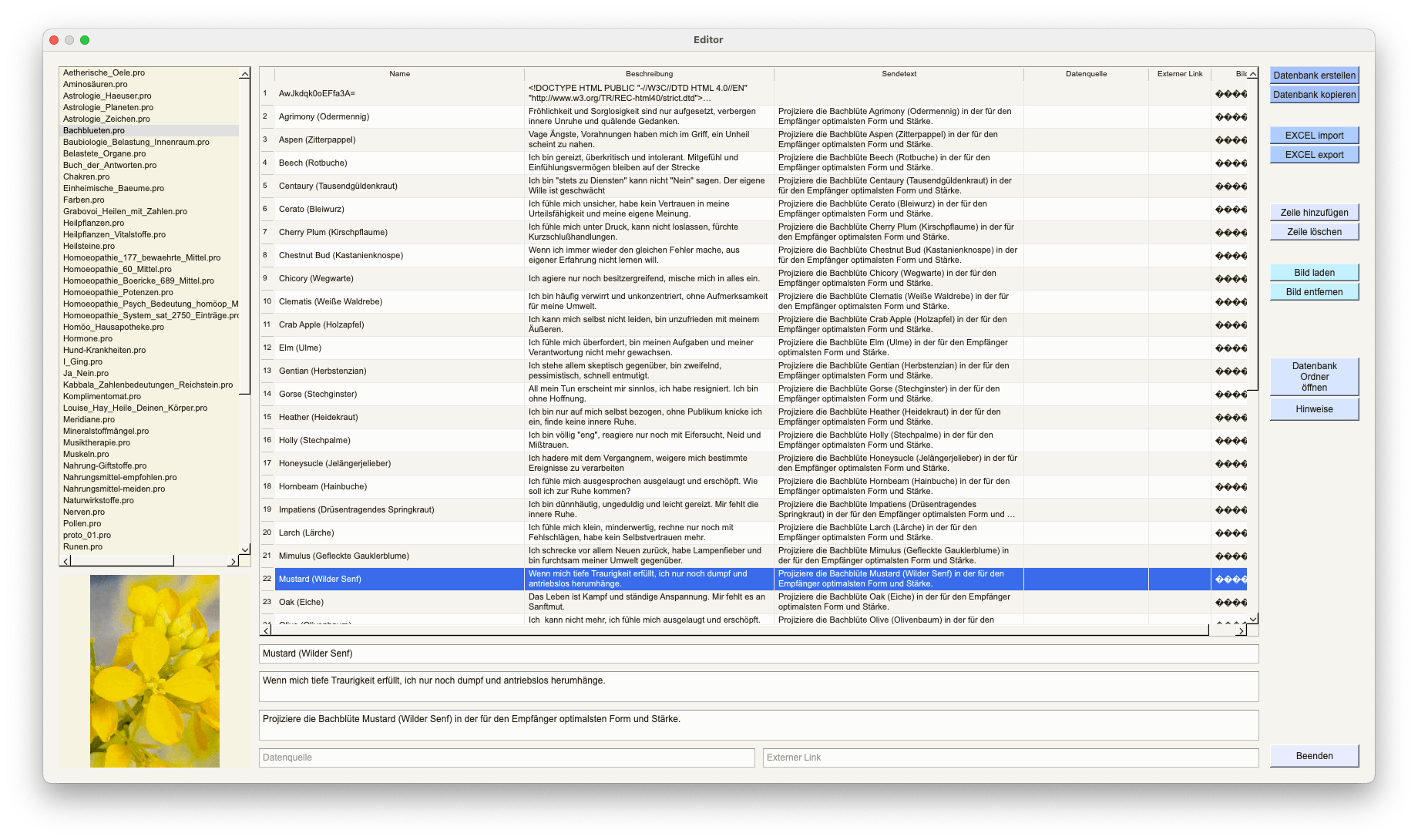Select the highlighted Bachblueten.pro file

pyautogui.click(x=150, y=131)
